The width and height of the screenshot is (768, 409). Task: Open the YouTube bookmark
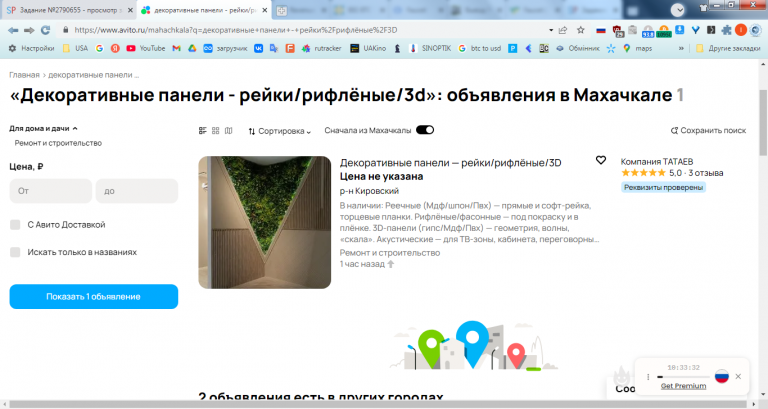point(145,48)
